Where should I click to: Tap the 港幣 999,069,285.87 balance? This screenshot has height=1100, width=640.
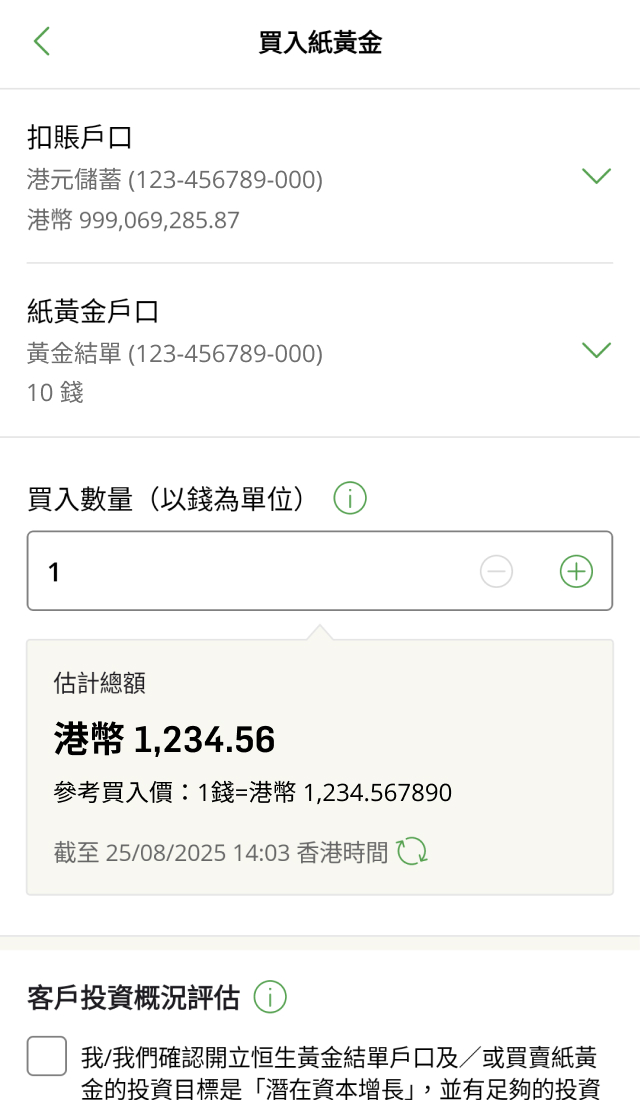[134, 220]
